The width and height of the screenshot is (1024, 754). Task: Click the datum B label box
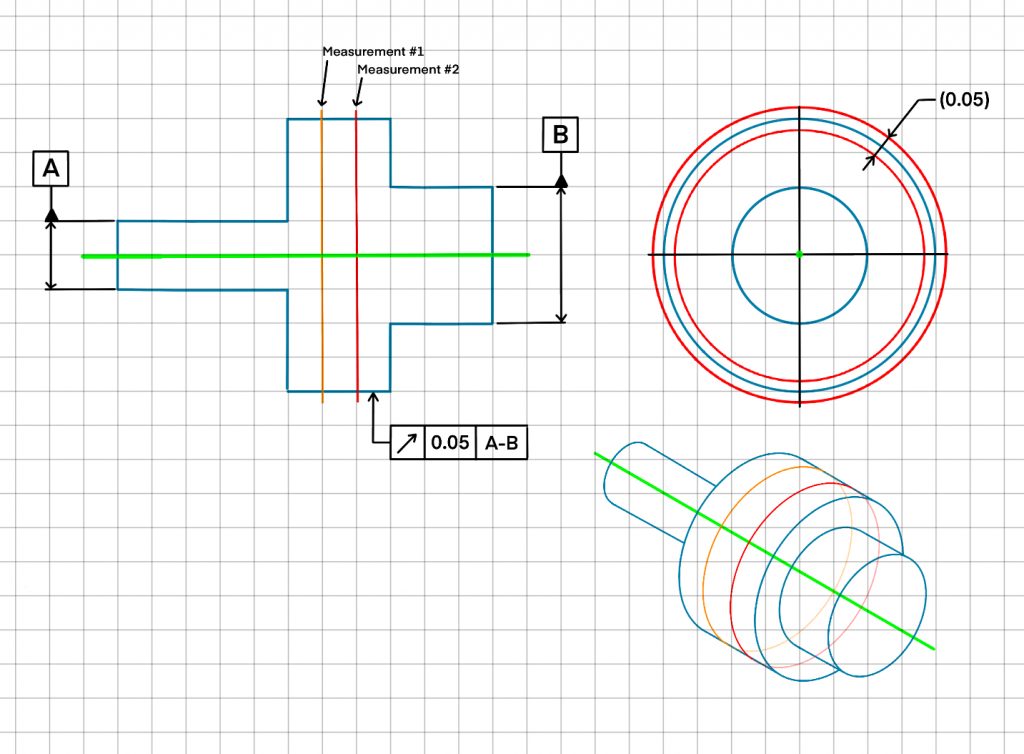[560, 134]
